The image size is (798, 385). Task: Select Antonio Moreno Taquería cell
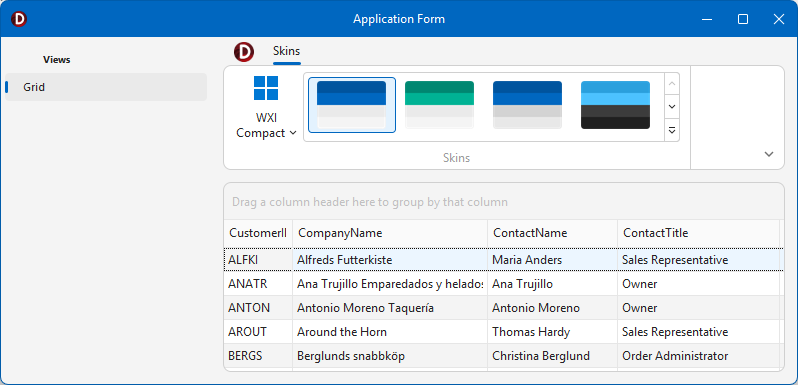[390, 308]
